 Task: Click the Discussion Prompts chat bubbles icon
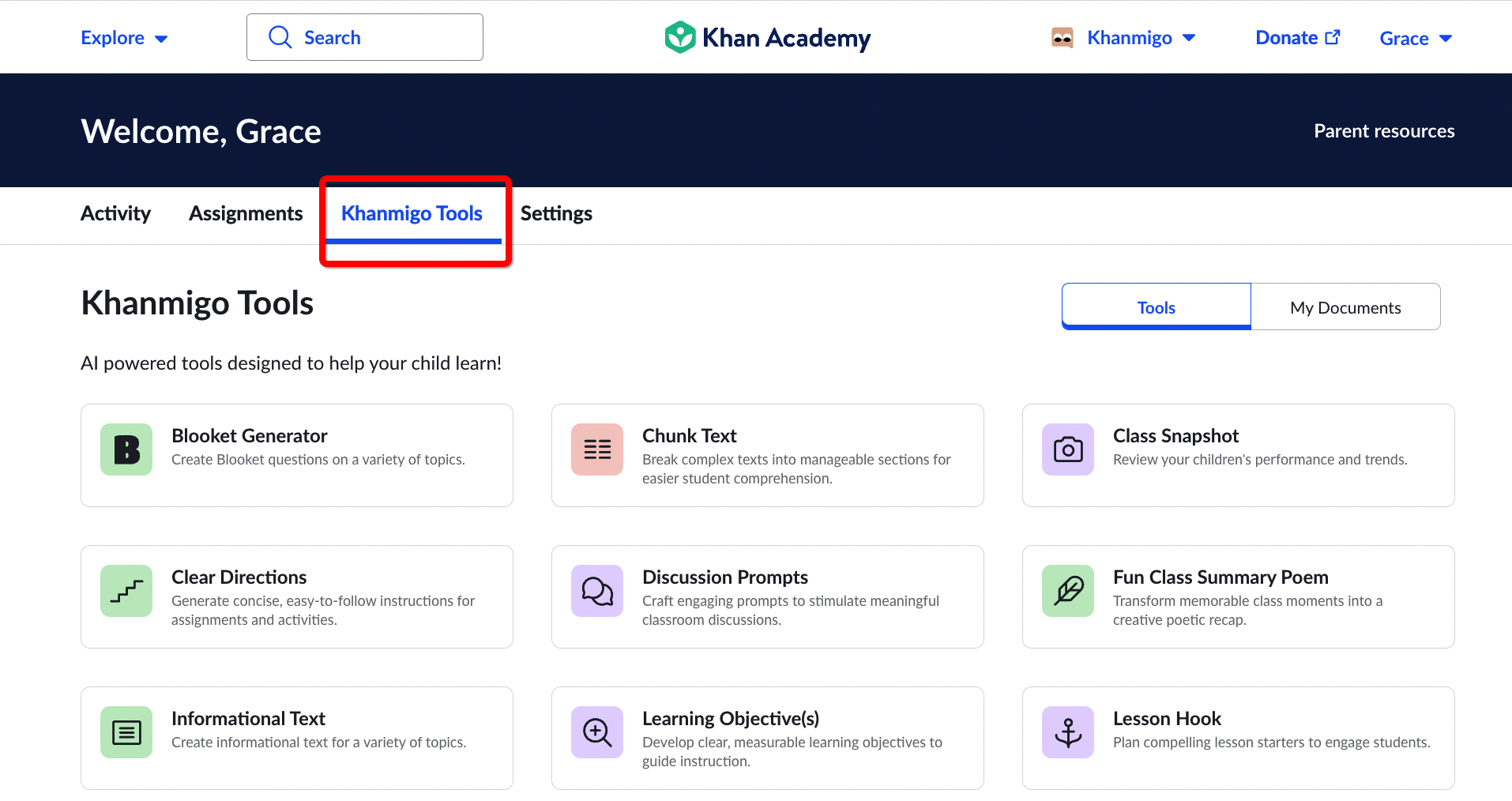click(597, 591)
